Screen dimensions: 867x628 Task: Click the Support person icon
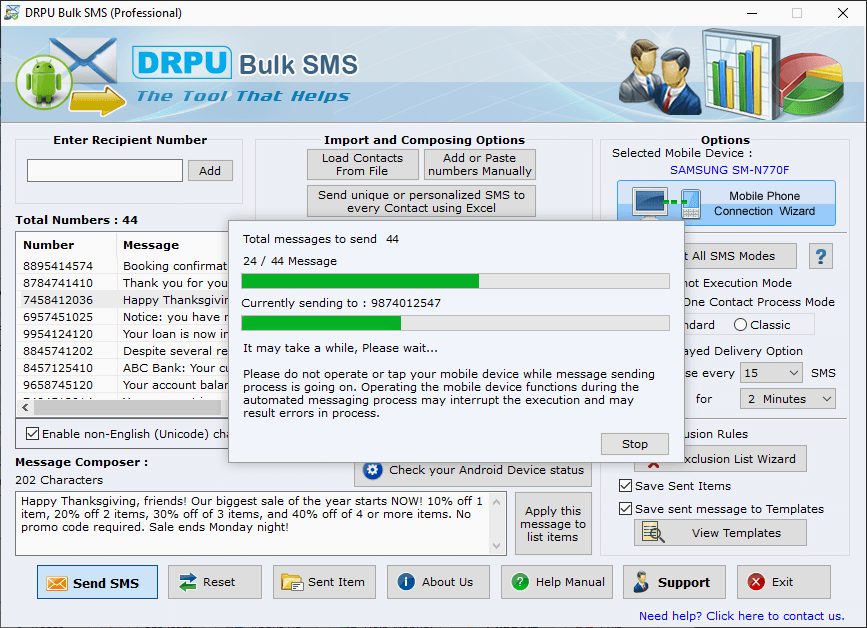point(641,582)
